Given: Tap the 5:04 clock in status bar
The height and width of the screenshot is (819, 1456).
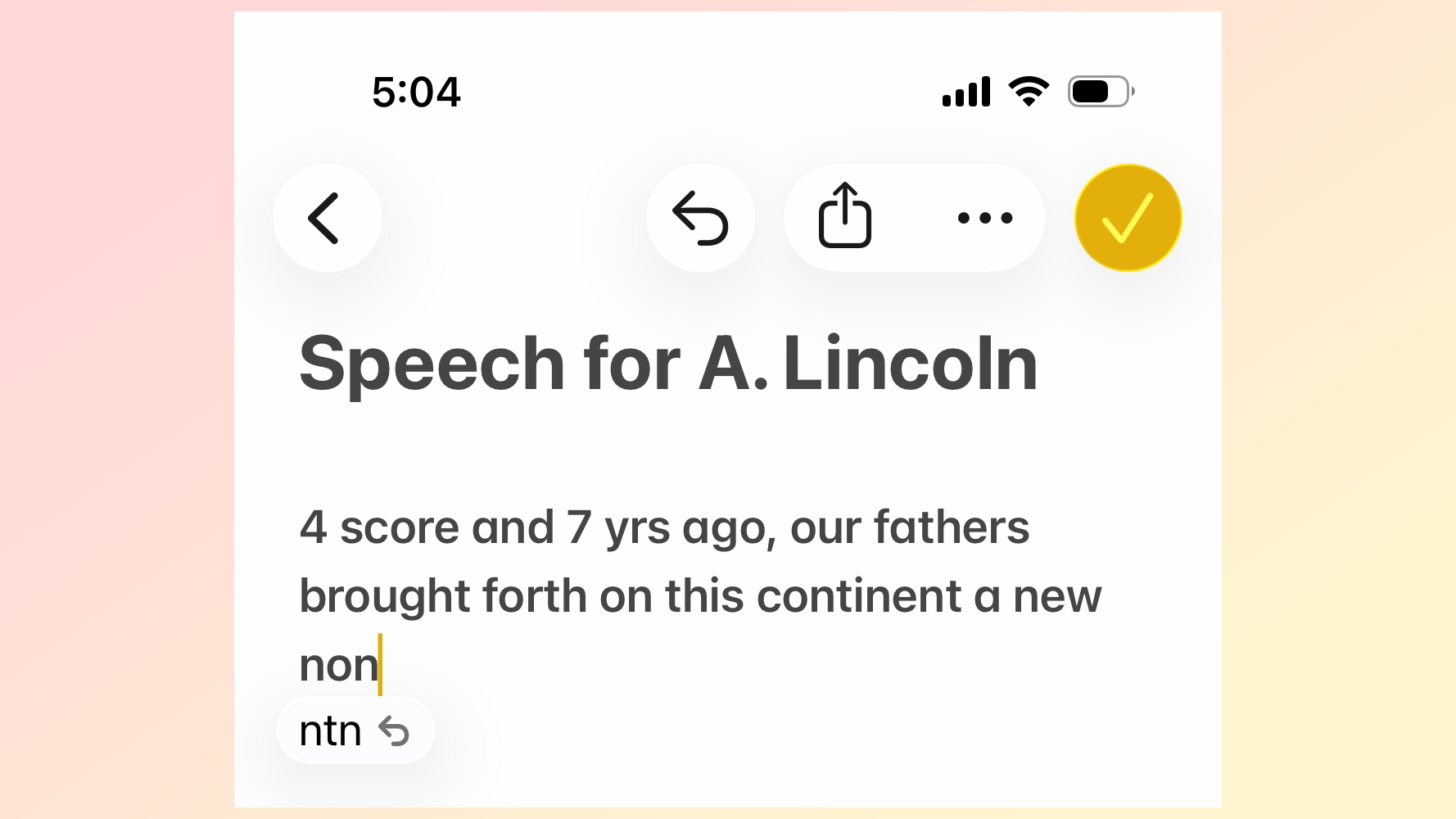Looking at the screenshot, I should [416, 92].
